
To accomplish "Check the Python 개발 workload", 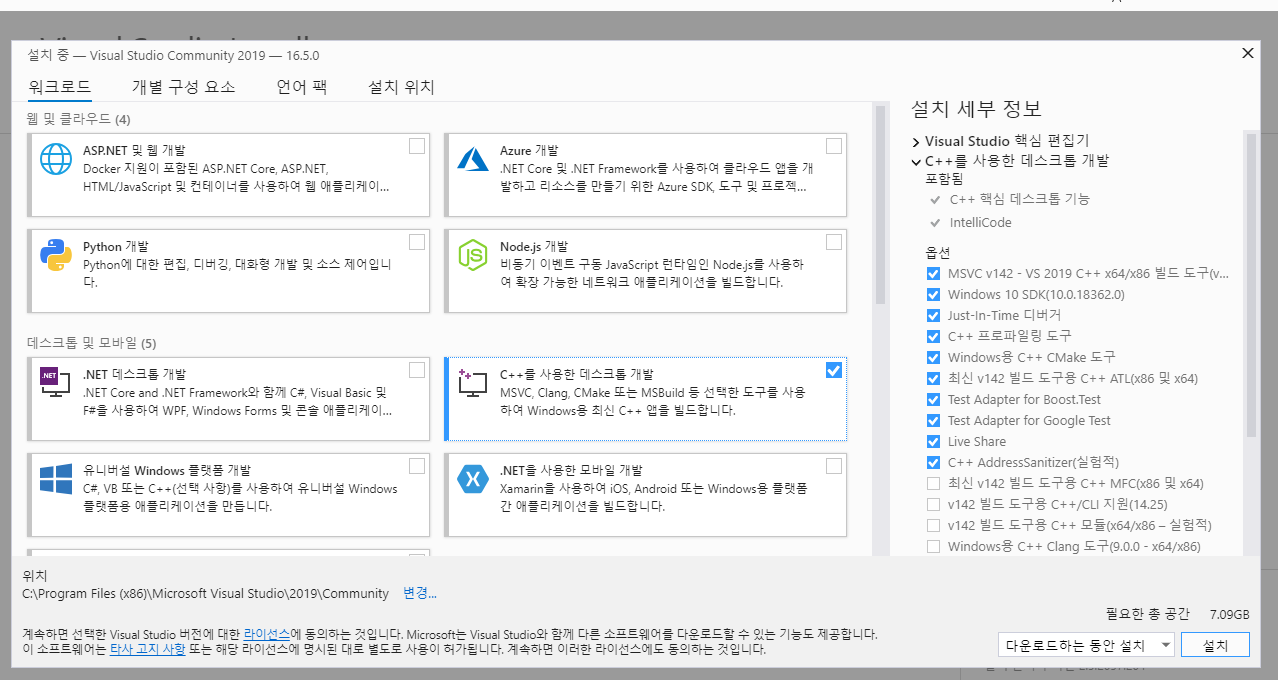I will [x=417, y=242].
